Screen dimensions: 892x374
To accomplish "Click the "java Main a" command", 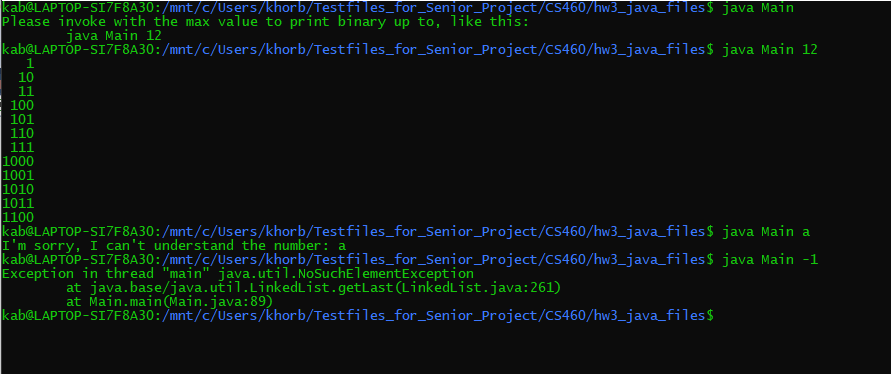I will (766, 232).
